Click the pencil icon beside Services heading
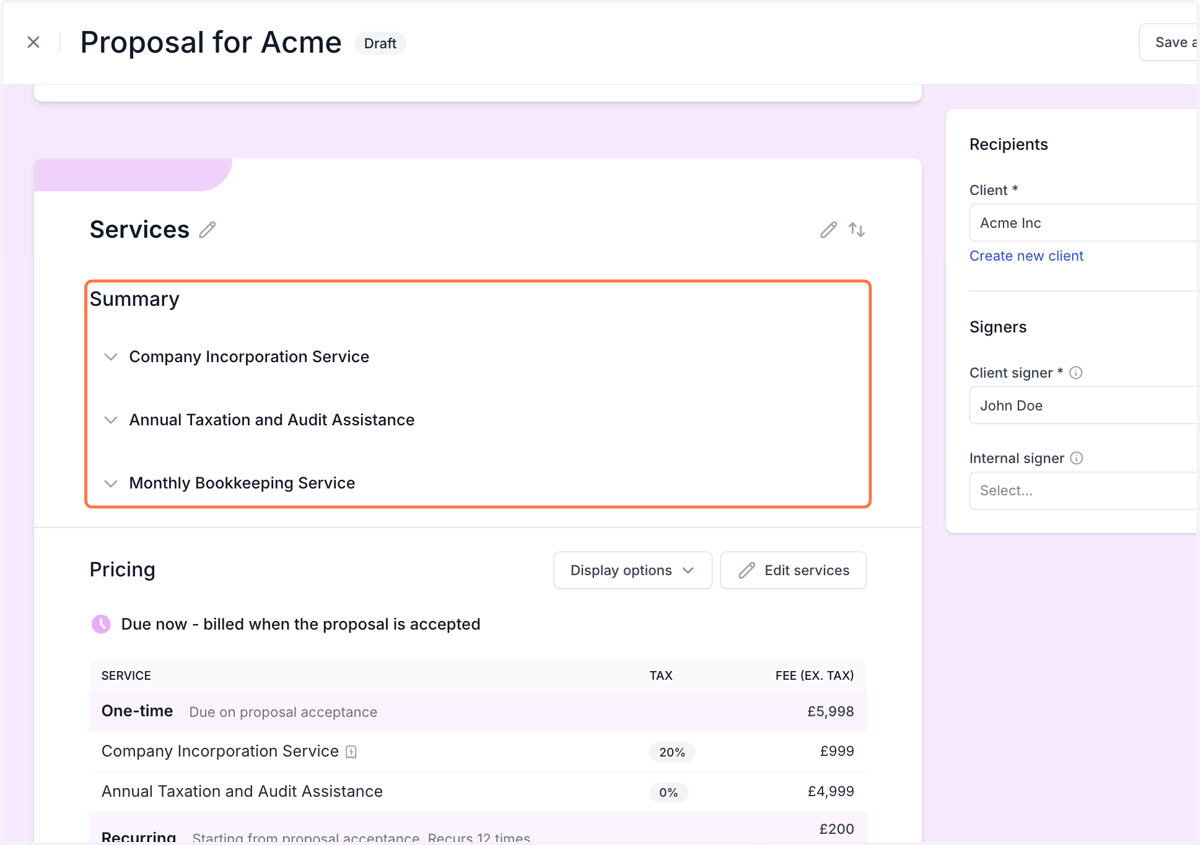This screenshot has height=845, width=1200. (x=207, y=230)
